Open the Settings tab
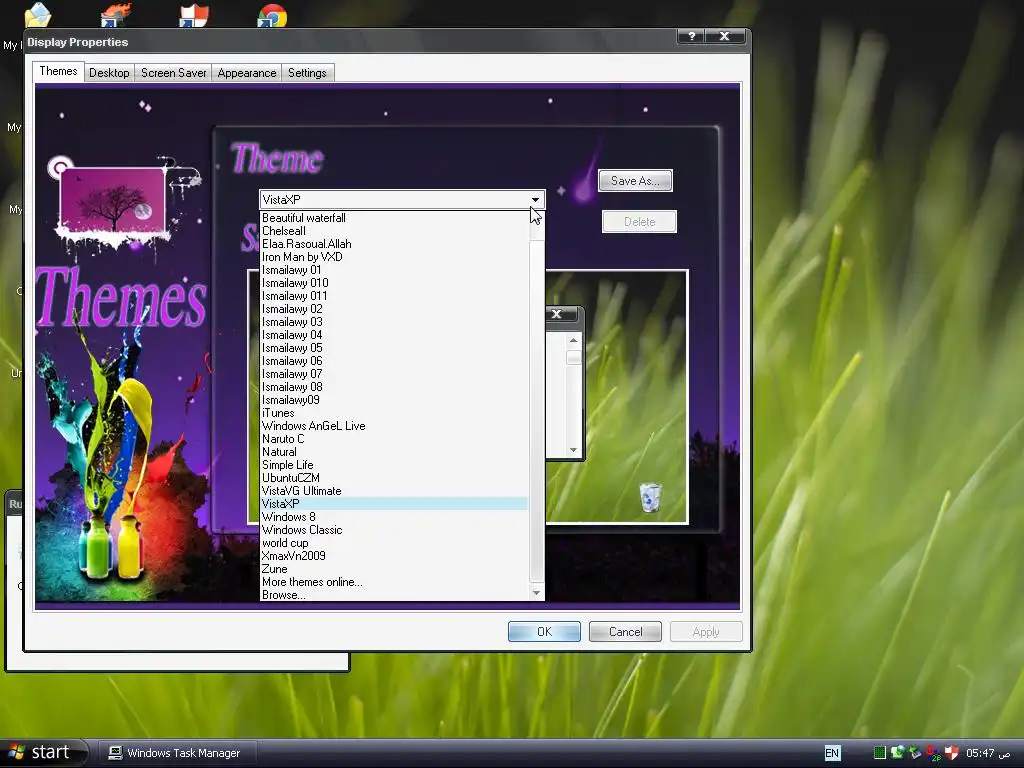This screenshot has width=1024, height=768. click(x=307, y=73)
